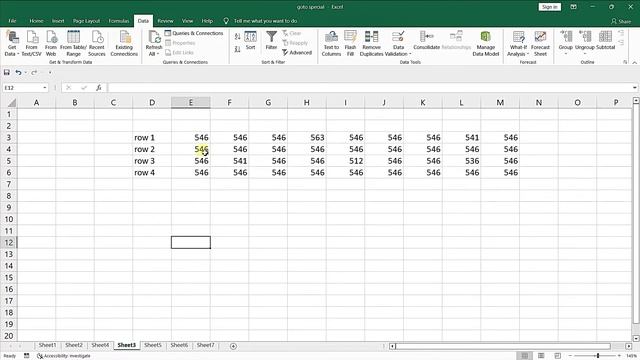Click Remove Duplicates

click(371, 43)
